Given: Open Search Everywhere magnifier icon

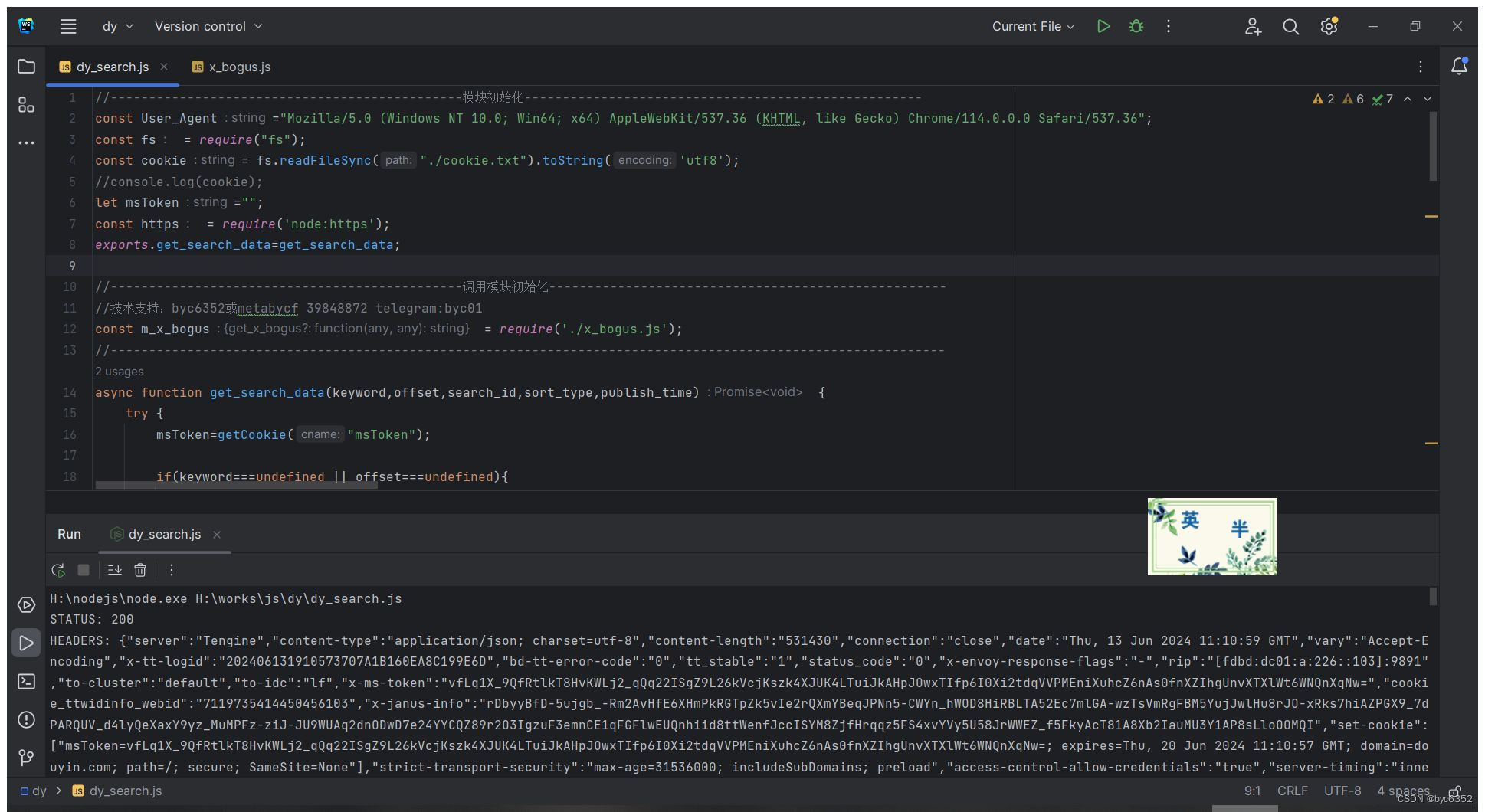Looking at the screenshot, I should [1290, 26].
